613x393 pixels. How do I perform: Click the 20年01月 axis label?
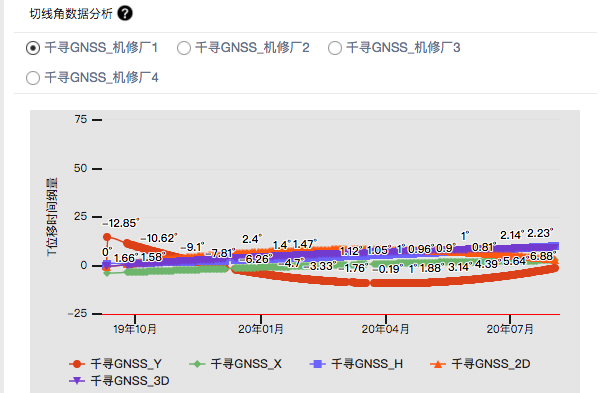pyautogui.click(x=261, y=329)
